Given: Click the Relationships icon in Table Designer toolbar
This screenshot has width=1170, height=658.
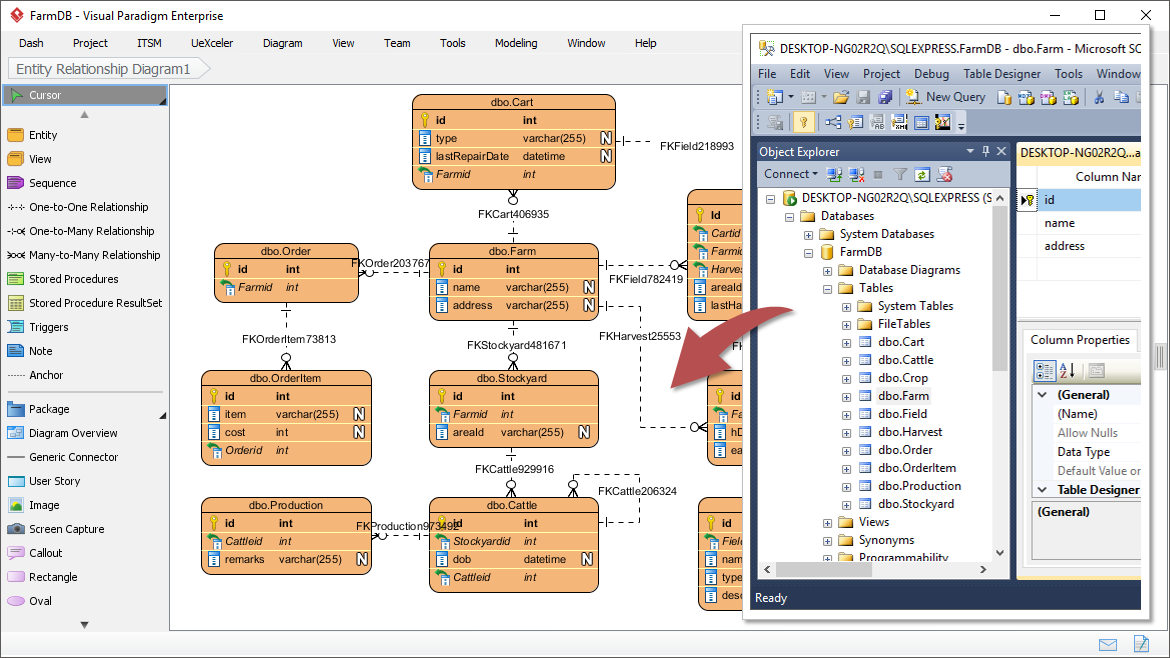Looking at the screenshot, I should [833, 122].
